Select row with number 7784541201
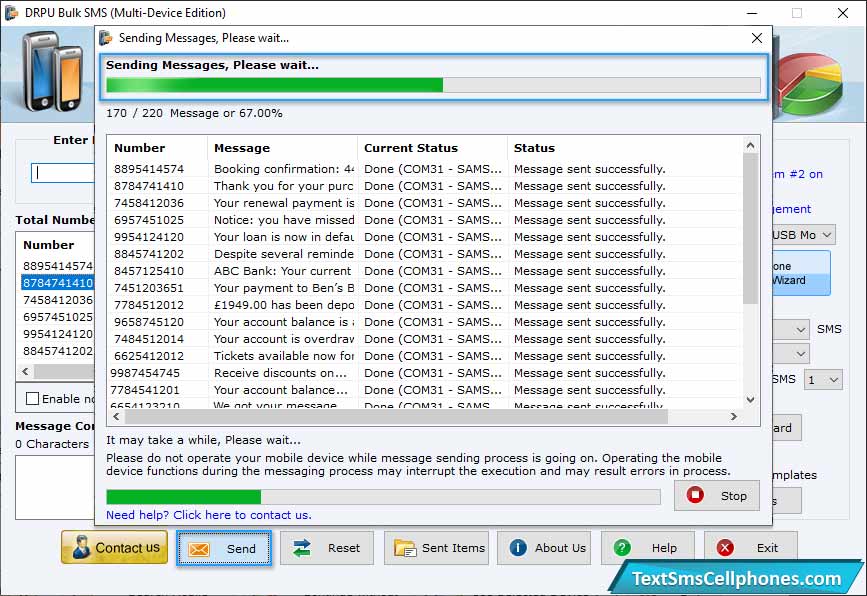Screen dimensions: 867x596 [425, 390]
